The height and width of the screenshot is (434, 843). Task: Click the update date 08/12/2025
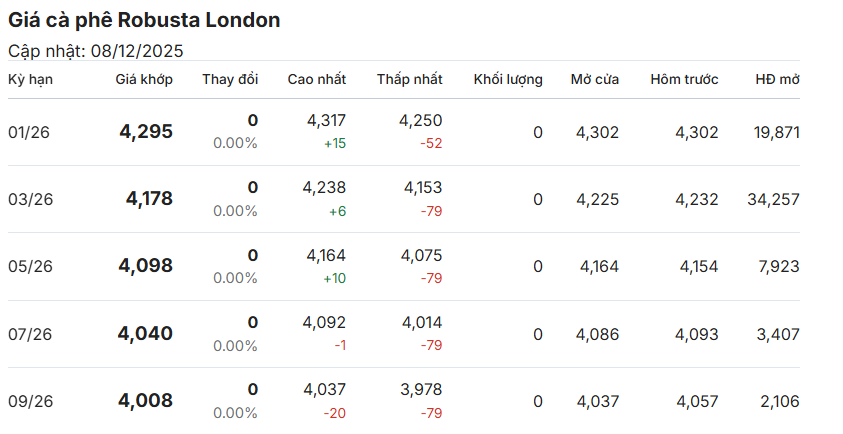[137, 51]
